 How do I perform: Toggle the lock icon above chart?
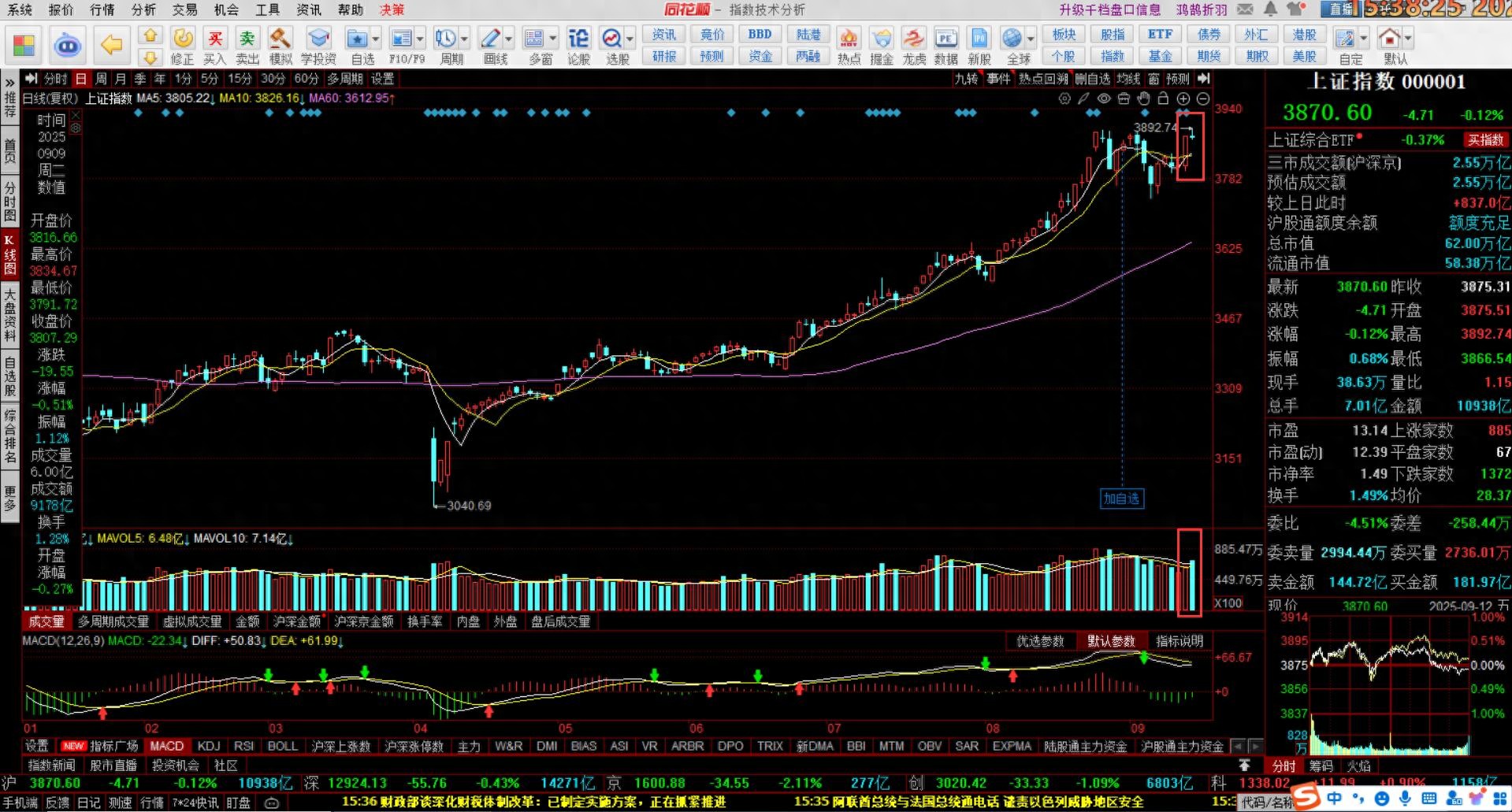coord(1163,98)
